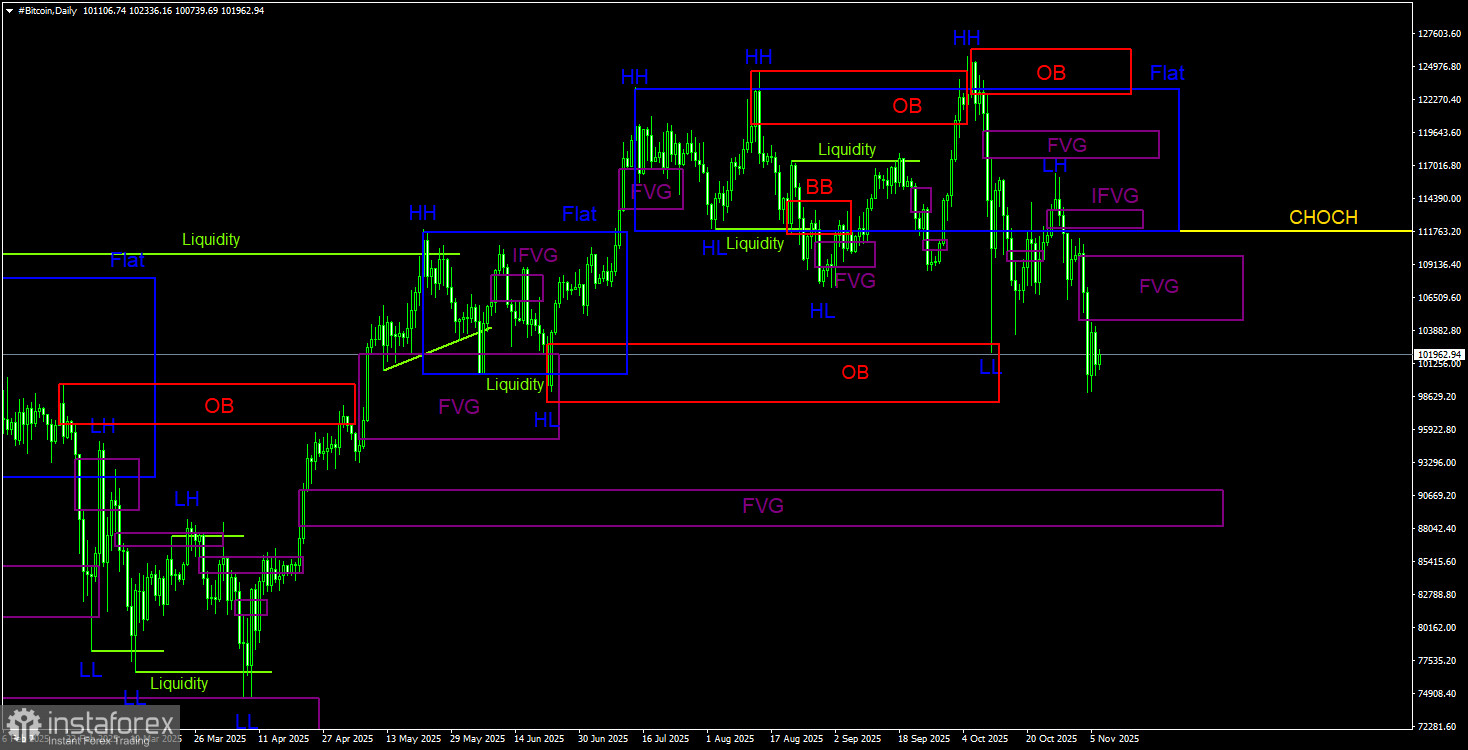Image resolution: width=1468 pixels, height=750 pixels.
Task: Click the price axis value 109136.40
Action: [x=1440, y=265]
